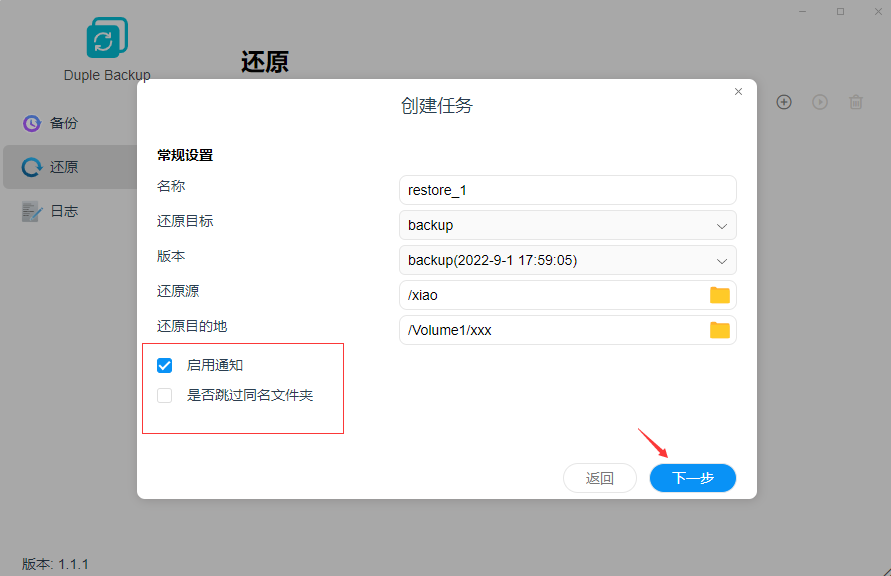Image resolution: width=891 pixels, height=576 pixels.
Task: Switch to the 备份 sidebar tab
Action: (64, 123)
